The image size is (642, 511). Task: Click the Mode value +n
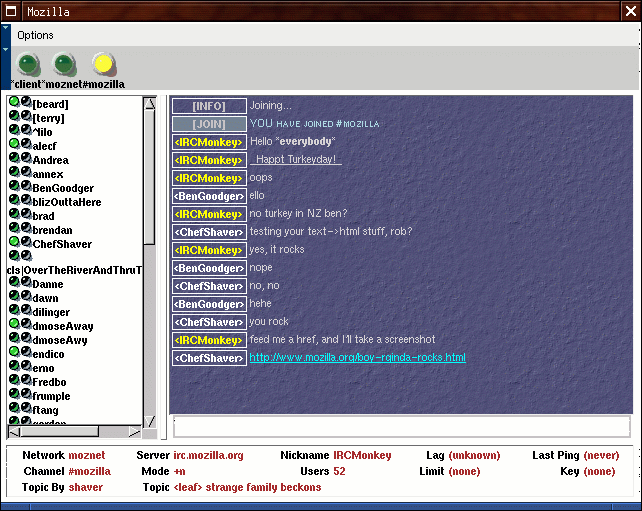coord(179,471)
